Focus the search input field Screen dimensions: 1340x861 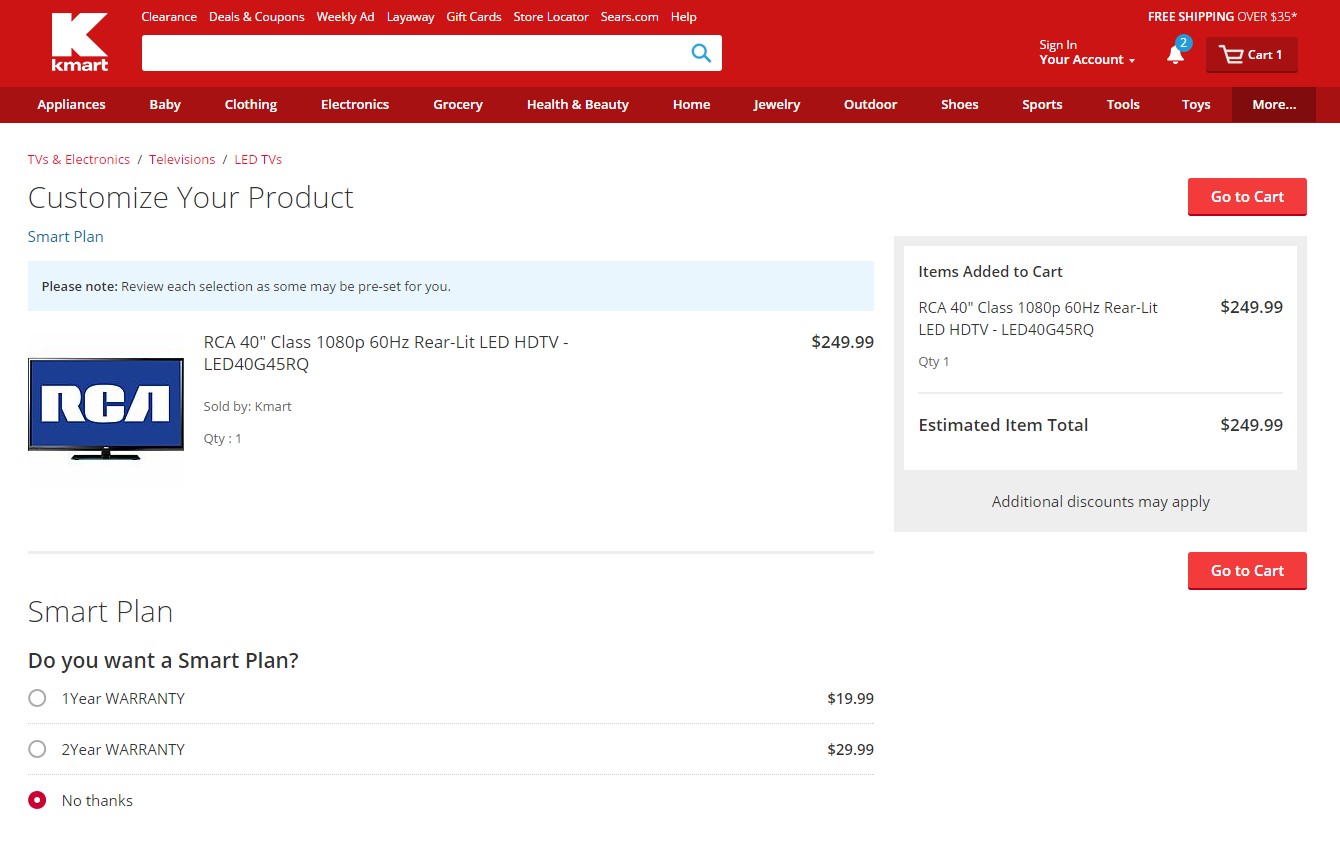pos(410,53)
